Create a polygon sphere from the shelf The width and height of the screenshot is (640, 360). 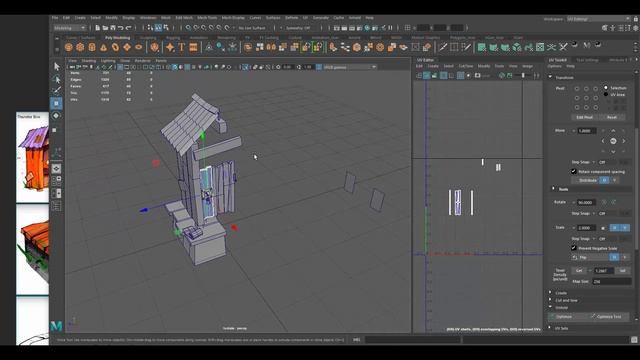tap(69, 47)
